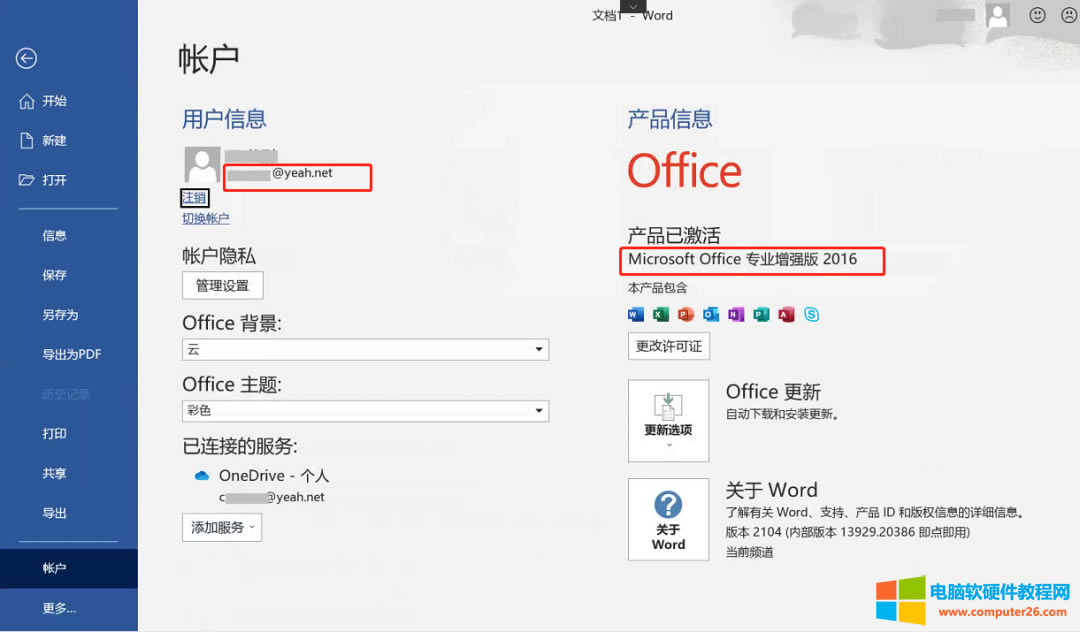The height and width of the screenshot is (632, 1080).
Task: Click the 注销 sign out link
Action: pyautogui.click(x=194, y=198)
